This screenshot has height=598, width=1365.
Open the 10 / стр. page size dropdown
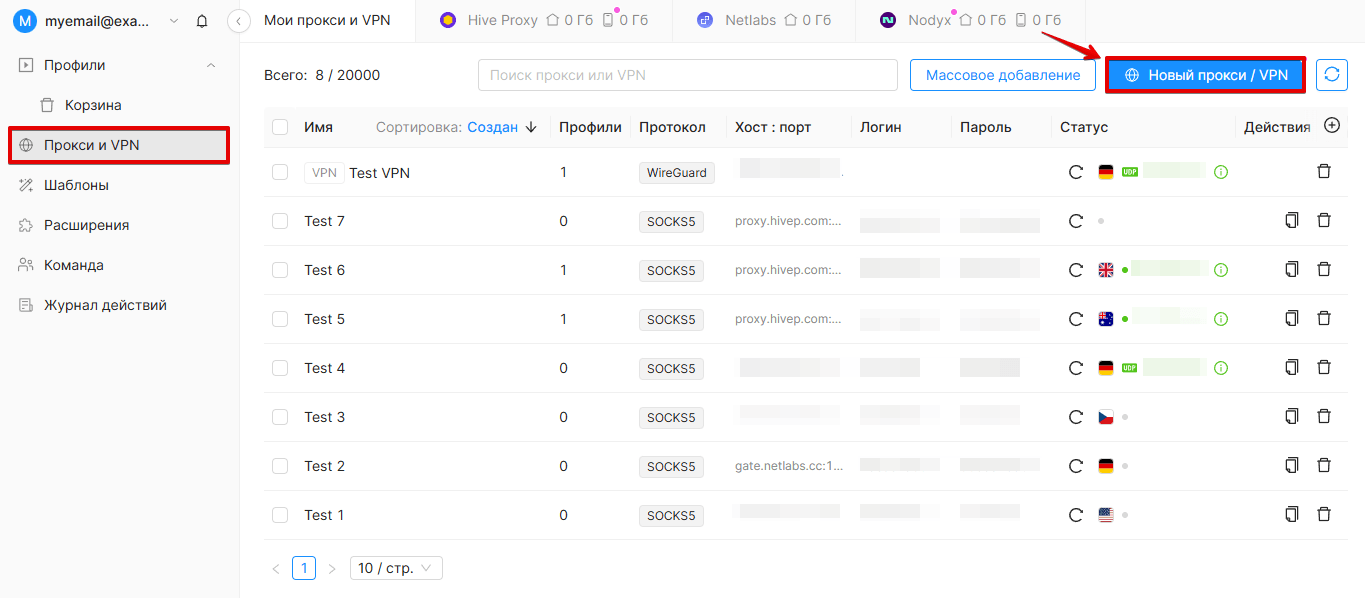[396, 568]
